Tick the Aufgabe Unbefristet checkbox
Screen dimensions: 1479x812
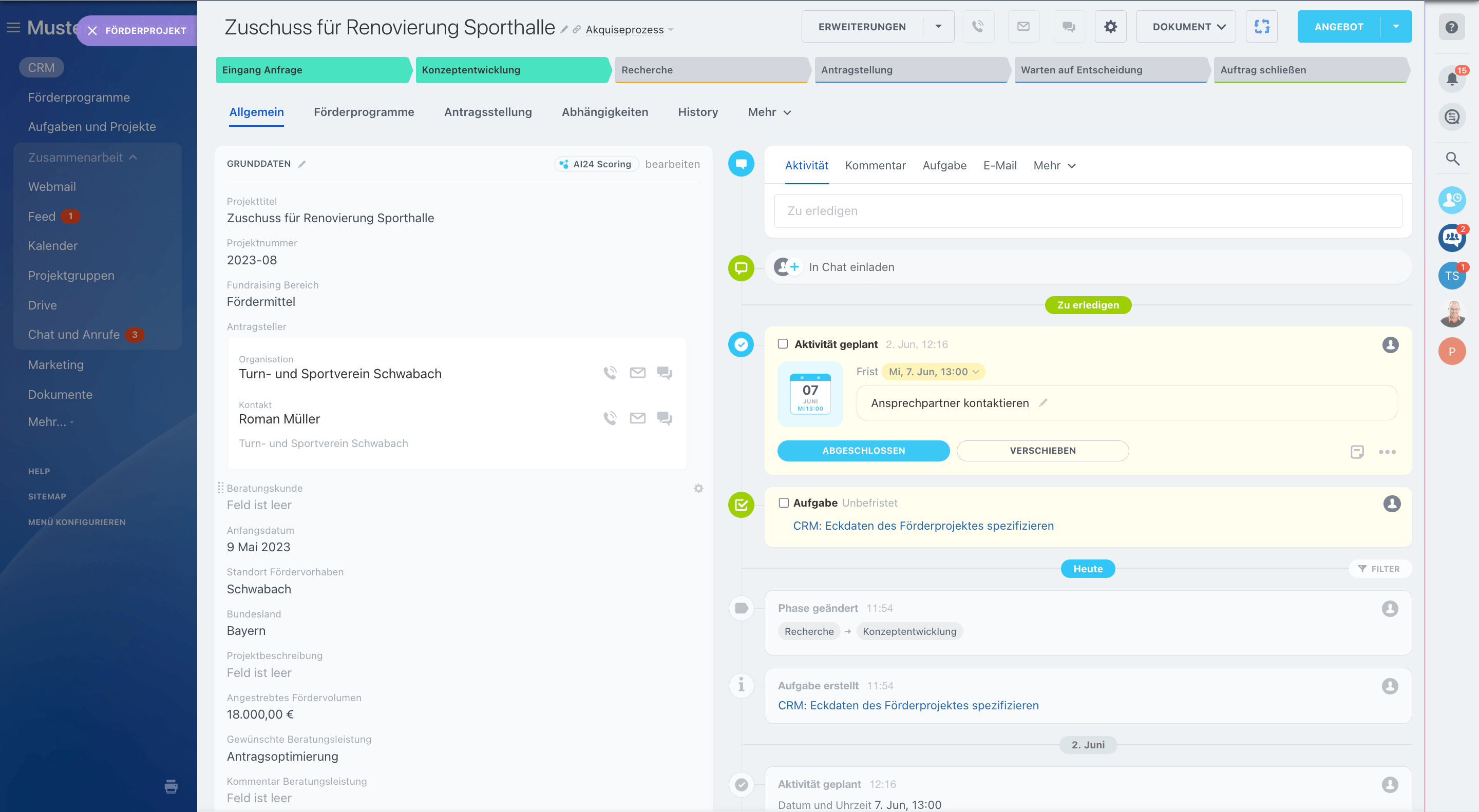[783, 502]
